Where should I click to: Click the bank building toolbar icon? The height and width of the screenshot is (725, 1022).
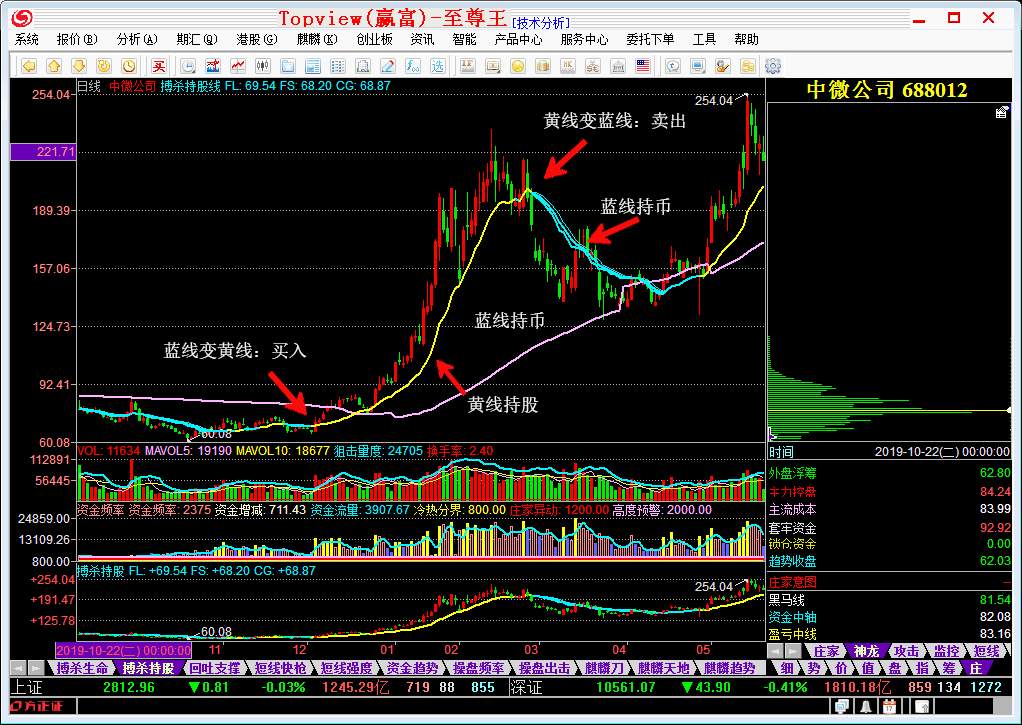point(618,66)
